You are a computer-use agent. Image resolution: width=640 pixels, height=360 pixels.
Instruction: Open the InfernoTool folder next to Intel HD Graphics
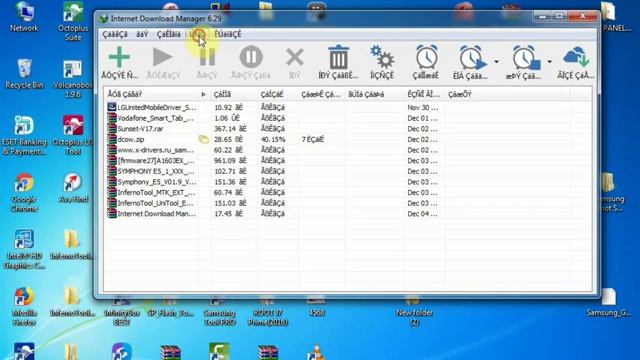(x=72, y=245)
